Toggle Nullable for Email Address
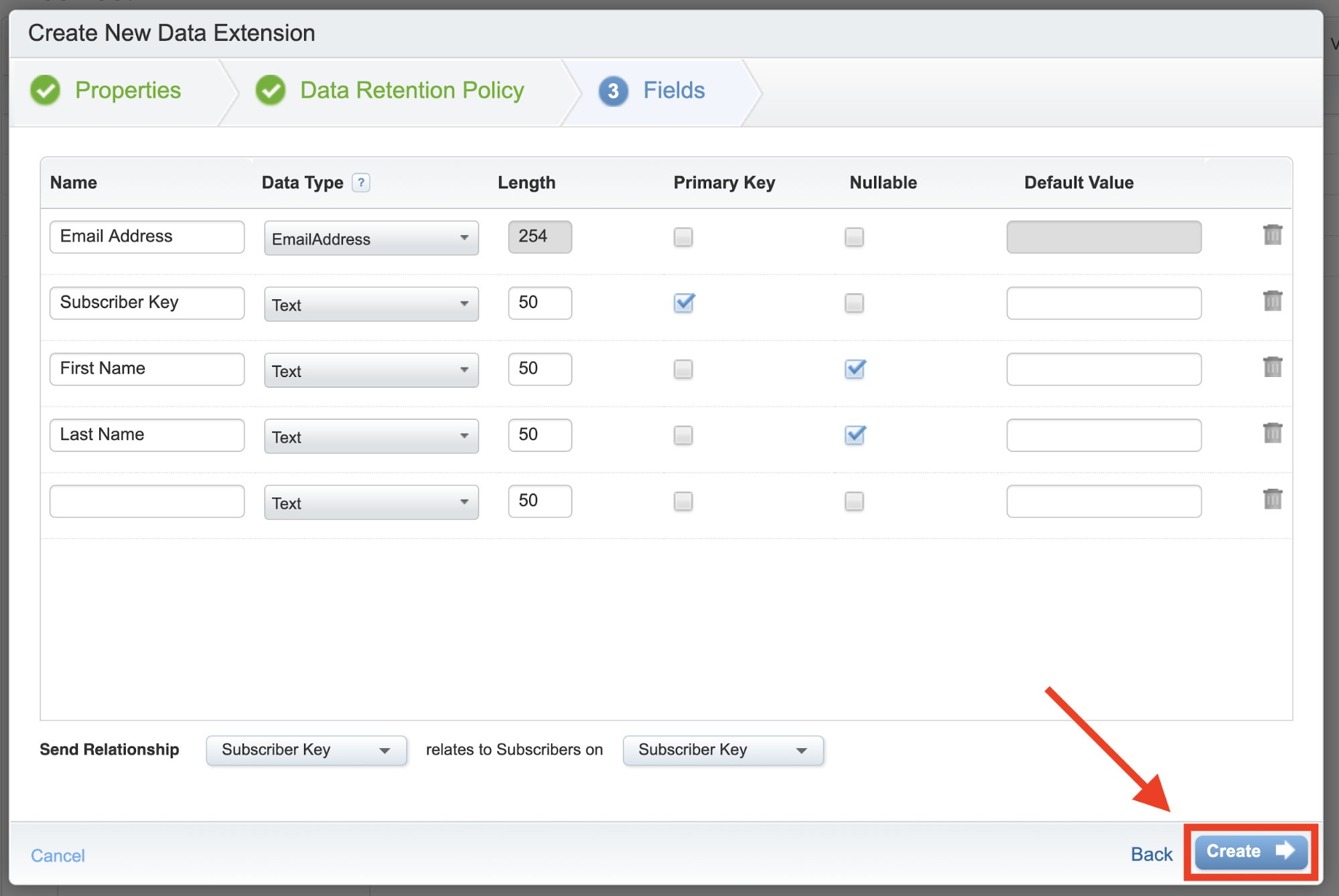 click(854, 237)
